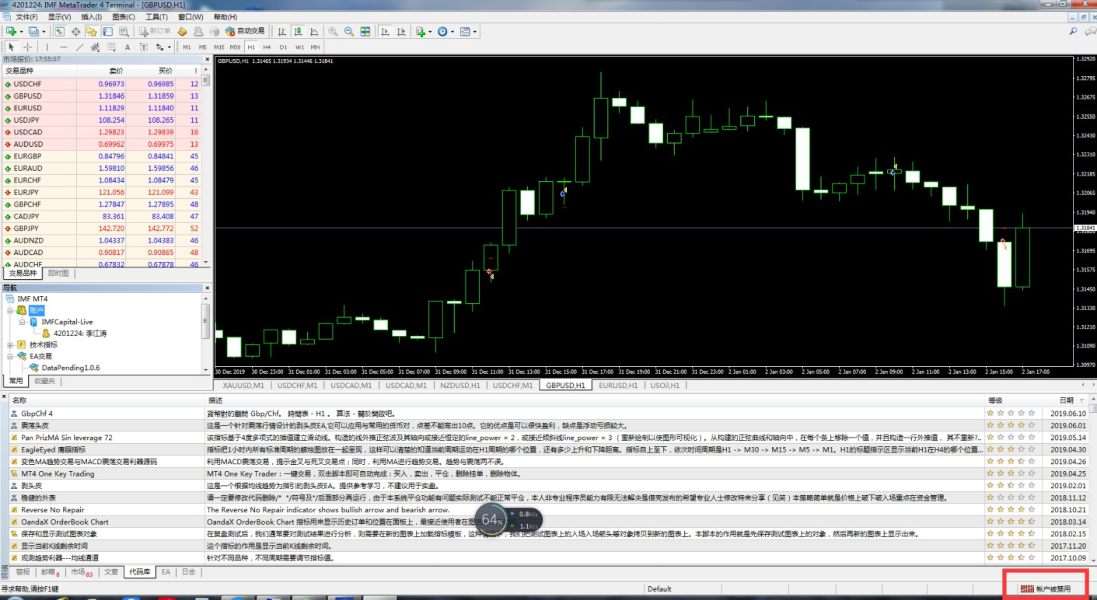Toggle the Market Watch window icon
The height and width of the screenshot is (600, 1097).
tap(59, 31)
